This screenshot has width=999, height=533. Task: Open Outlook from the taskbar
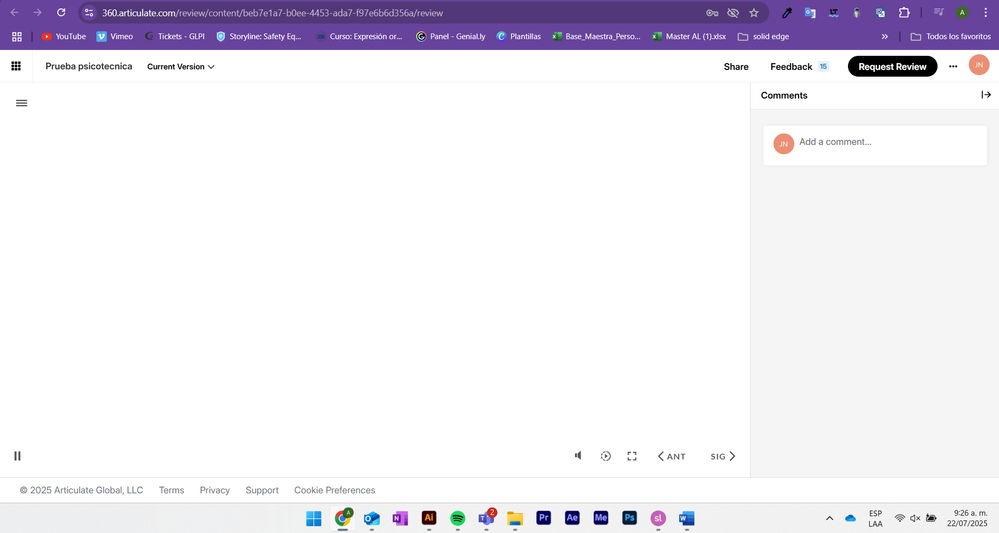click(371, 518)
